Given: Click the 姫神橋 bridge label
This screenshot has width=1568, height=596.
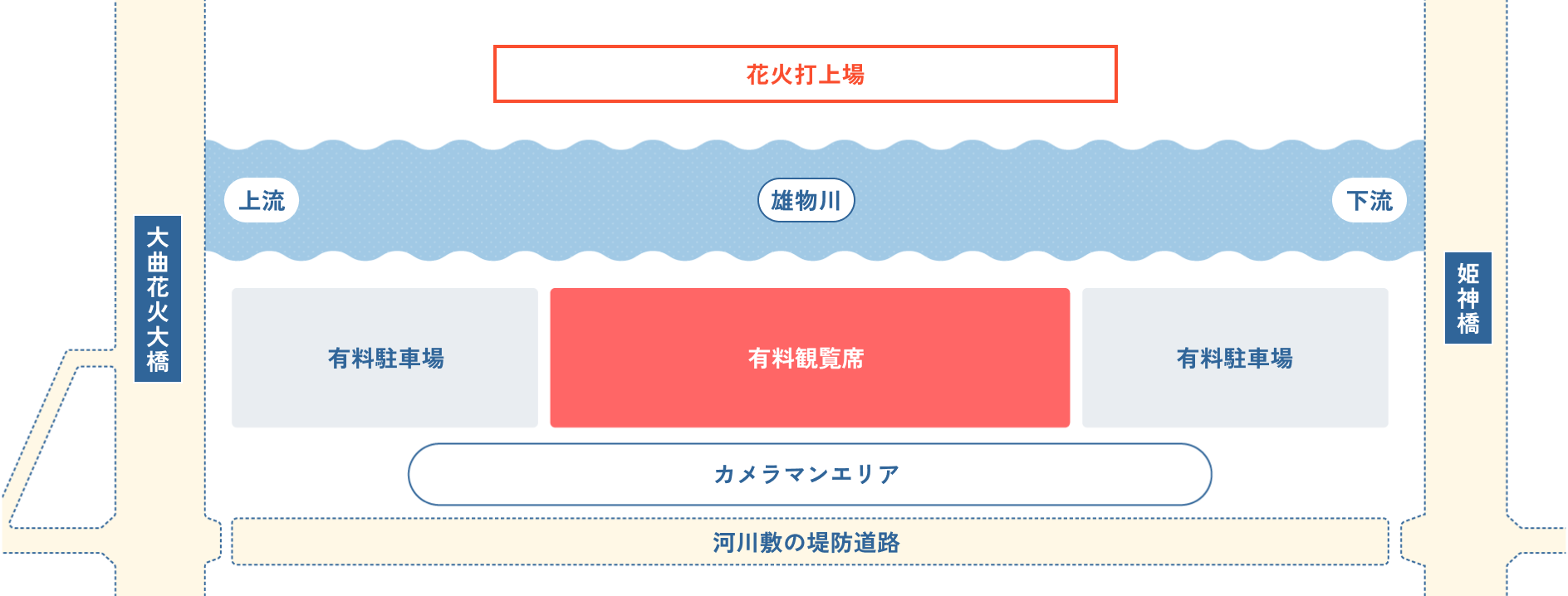Looking at the screenshot, I should tap(1468, 297).
